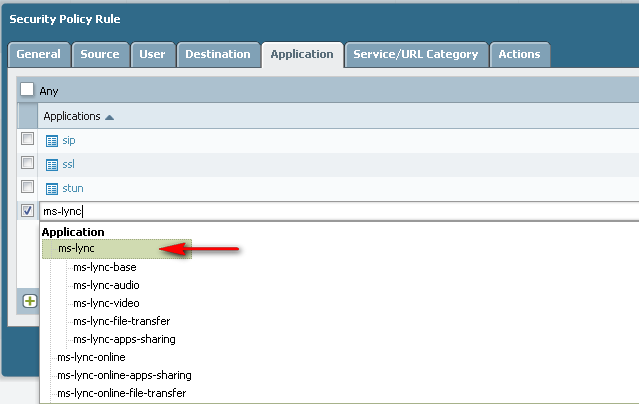
Task: Click the sip application table icon
Action: (x=52, y=141)
